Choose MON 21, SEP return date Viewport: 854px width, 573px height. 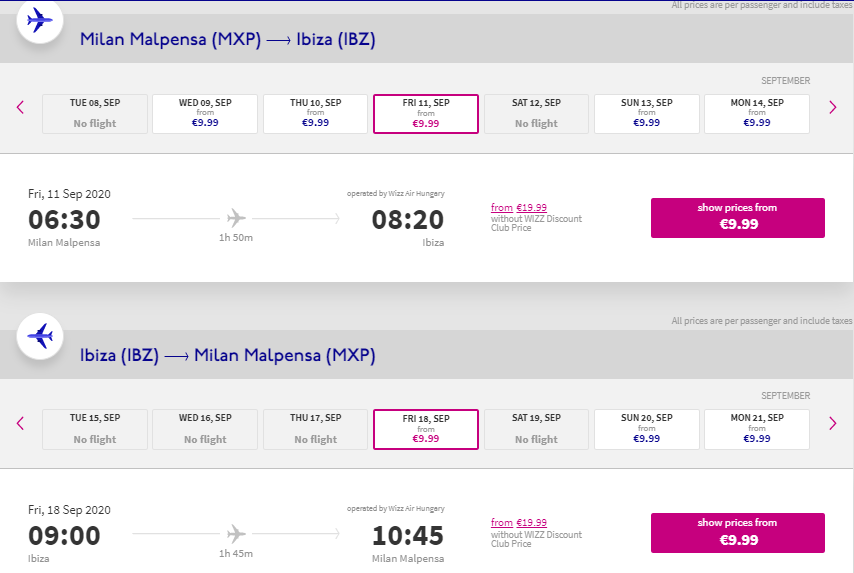(x=757, y=429)
